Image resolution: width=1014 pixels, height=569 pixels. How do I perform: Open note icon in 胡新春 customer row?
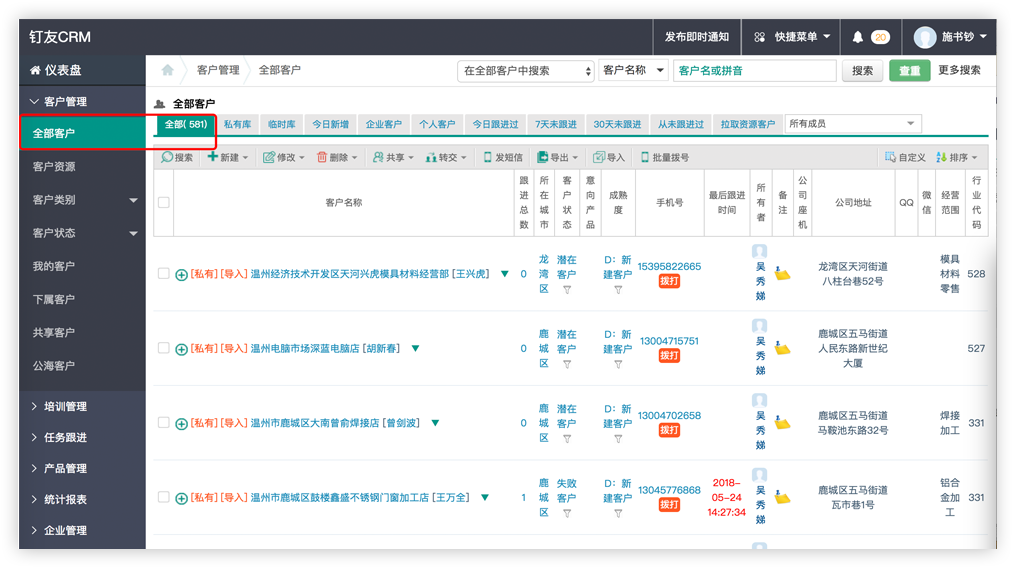782,348
